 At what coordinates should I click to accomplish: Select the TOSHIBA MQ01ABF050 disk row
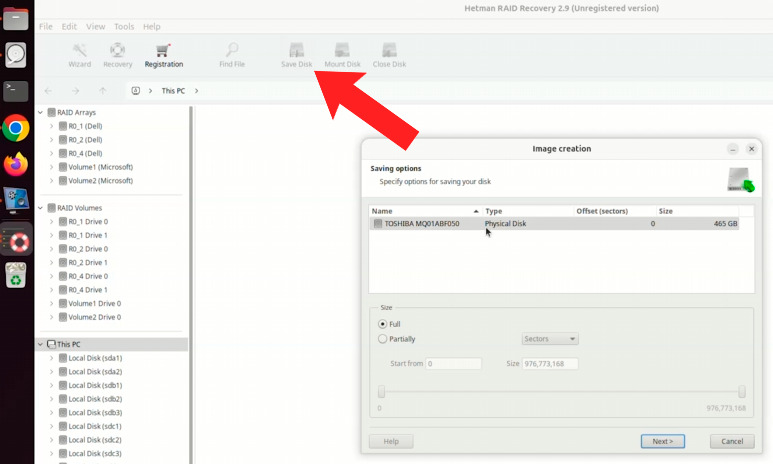tap(554, 224)
